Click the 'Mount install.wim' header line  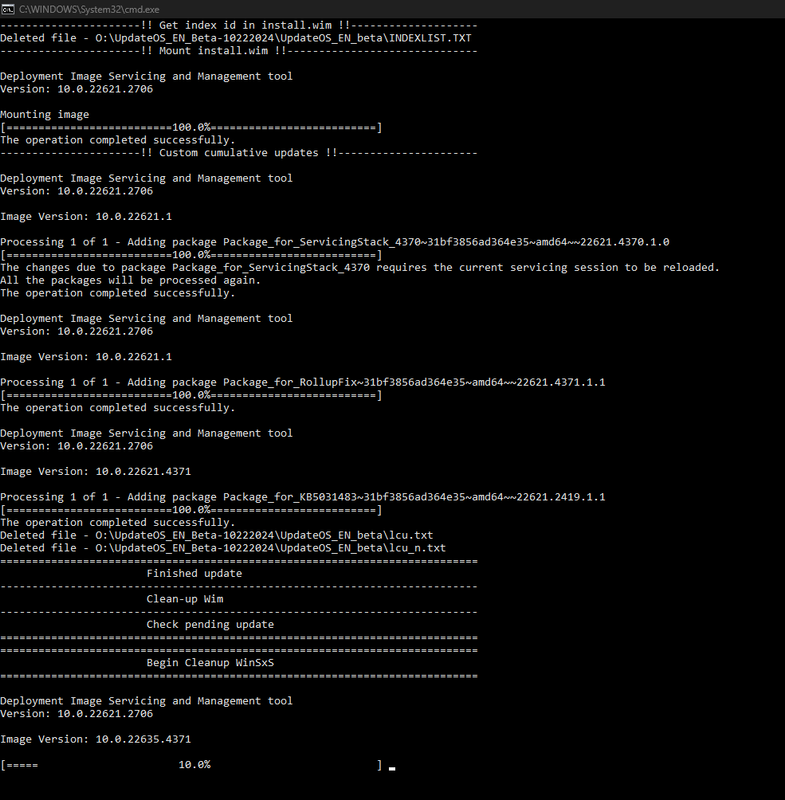(x=239, y=51)
